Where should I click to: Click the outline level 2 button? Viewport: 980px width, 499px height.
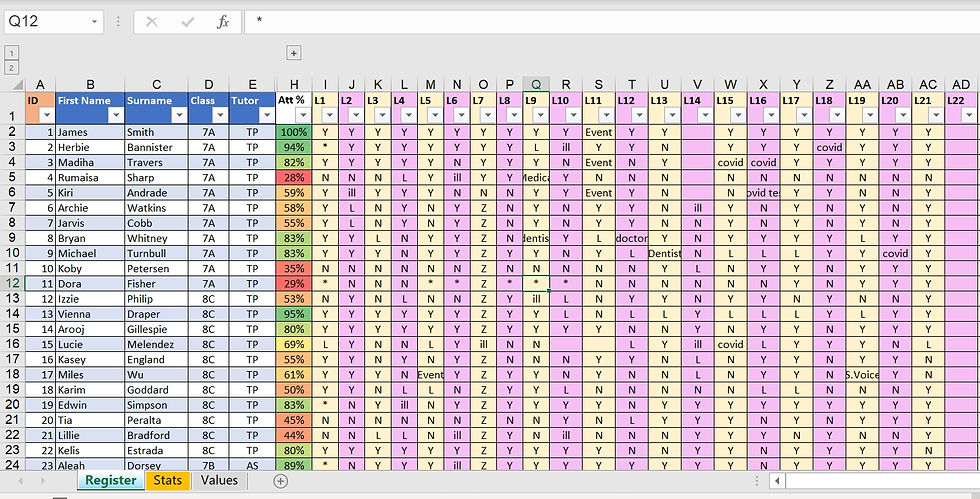point(12,68)
